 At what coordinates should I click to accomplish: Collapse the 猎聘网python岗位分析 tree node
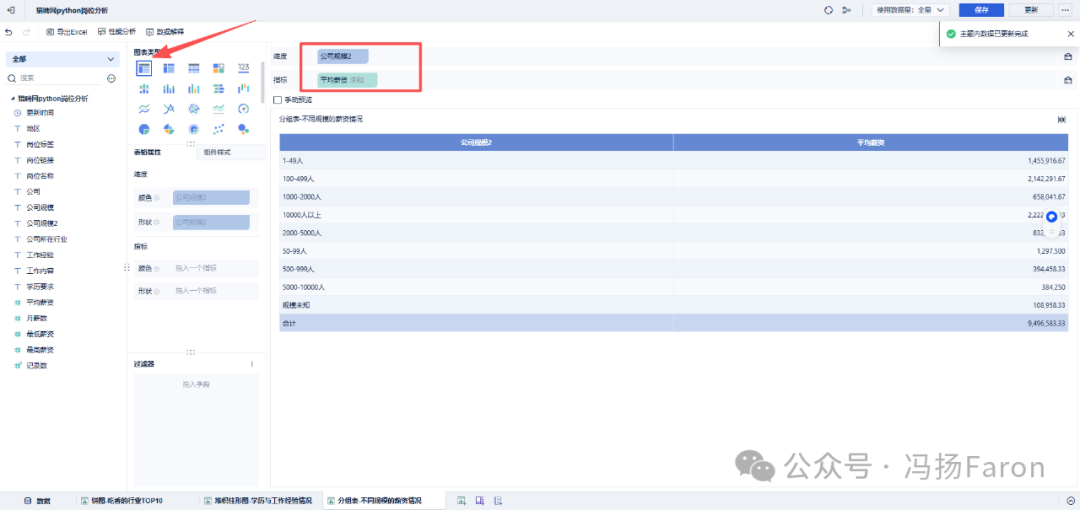click(13, 99)
